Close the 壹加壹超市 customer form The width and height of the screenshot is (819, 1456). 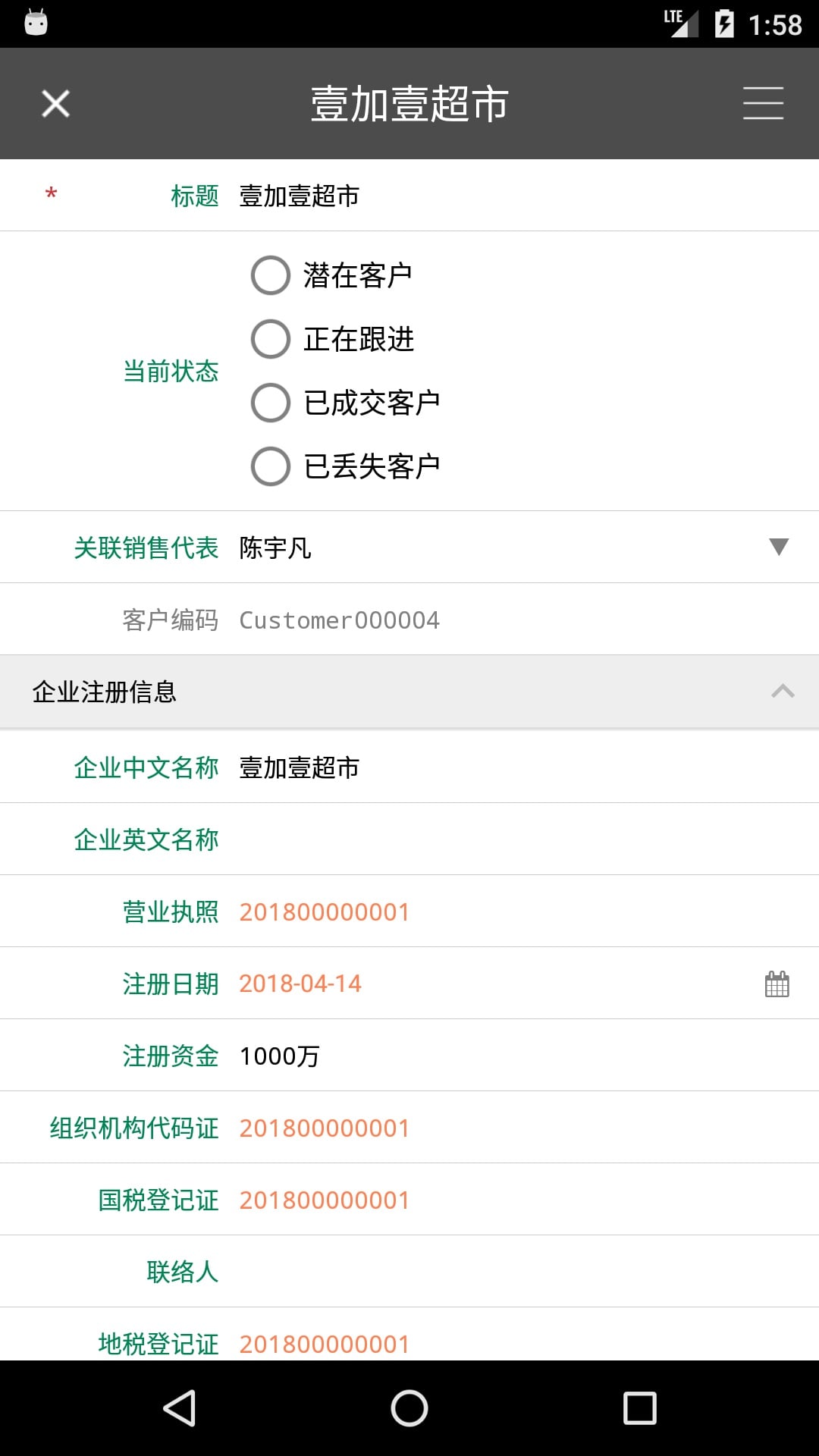click(x=55, y=104)
